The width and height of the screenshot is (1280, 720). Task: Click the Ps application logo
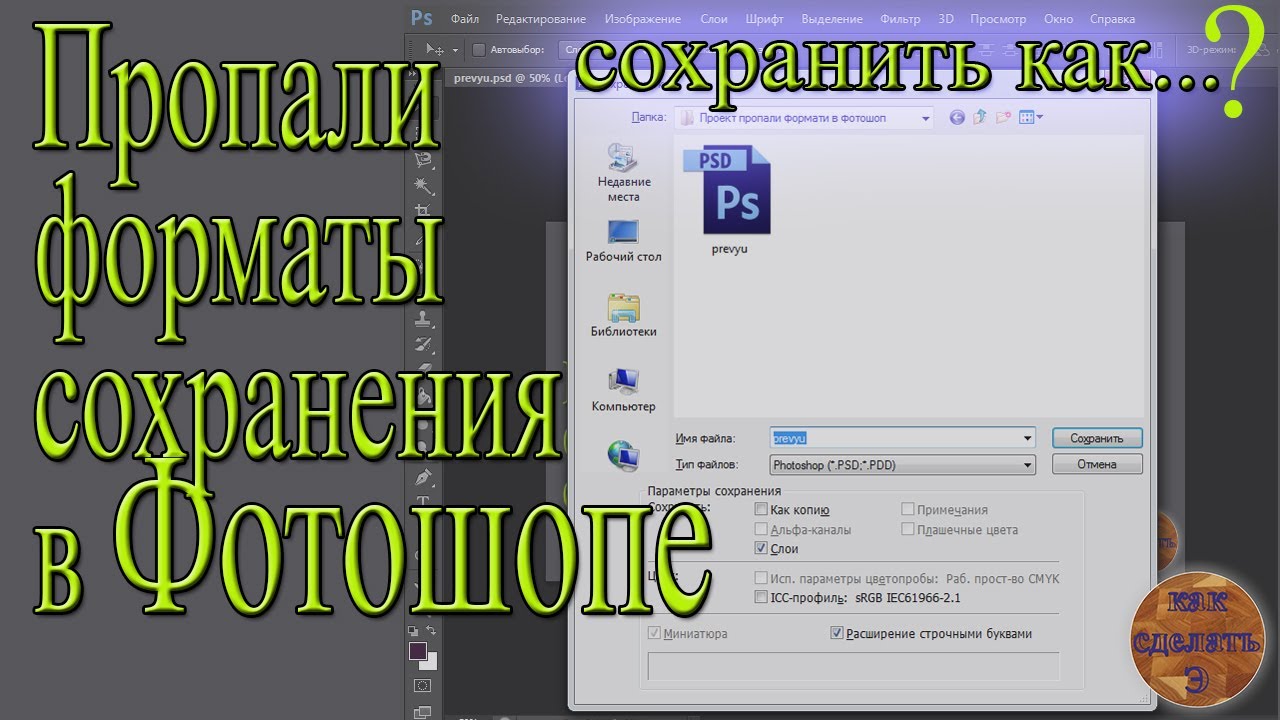click(x=421, y=18)
